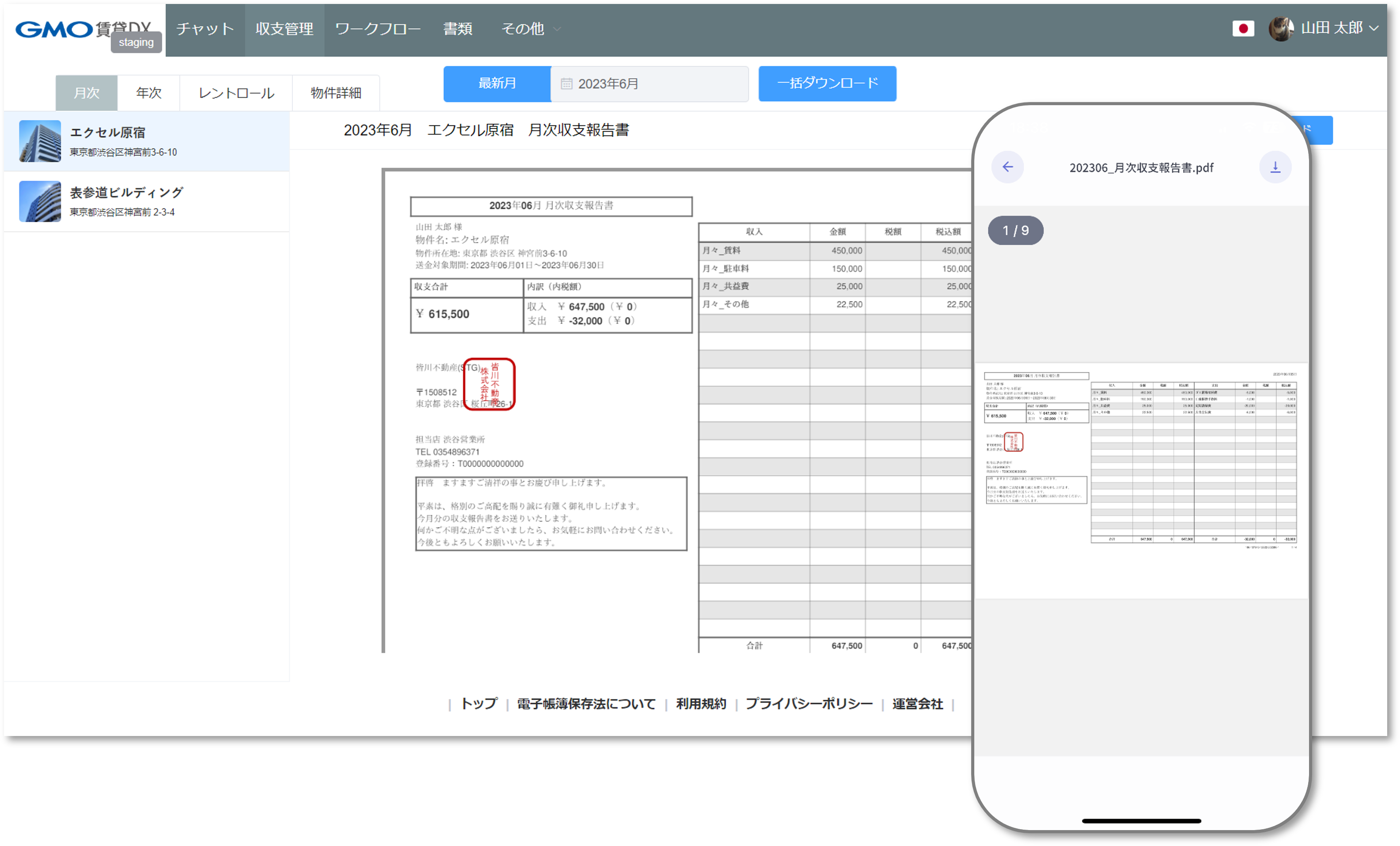Switch to the 物件詳細 tab
This screenshot has height=846, width=1400.
pyautogui.click(x=336, y=93)
